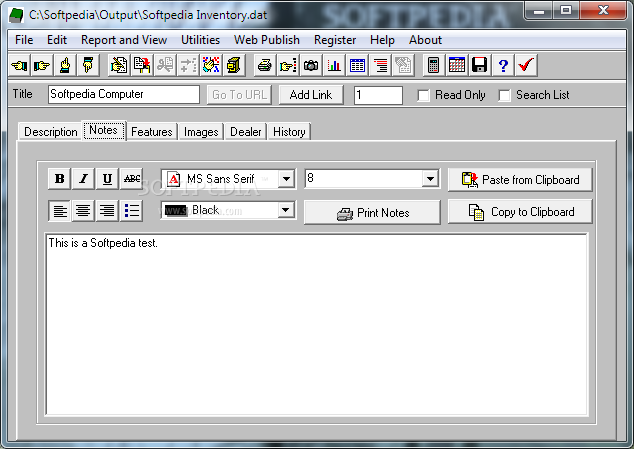Image resolution: width=634 pixels, height=449 pixels.
Task: Switch to the Images tab
Action: pyautogui.click(x=201, y=132)
